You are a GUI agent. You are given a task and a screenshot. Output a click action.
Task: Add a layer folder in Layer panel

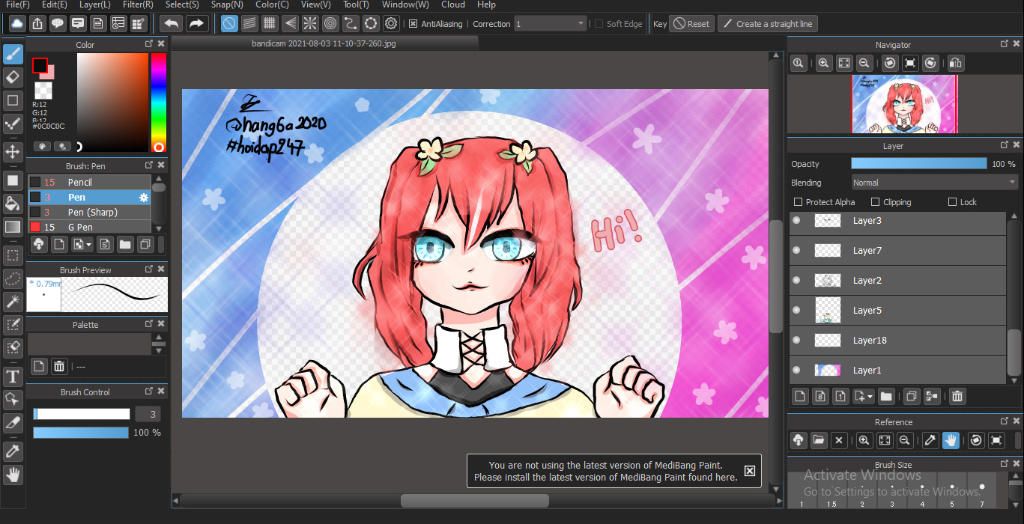pos(886,396)
